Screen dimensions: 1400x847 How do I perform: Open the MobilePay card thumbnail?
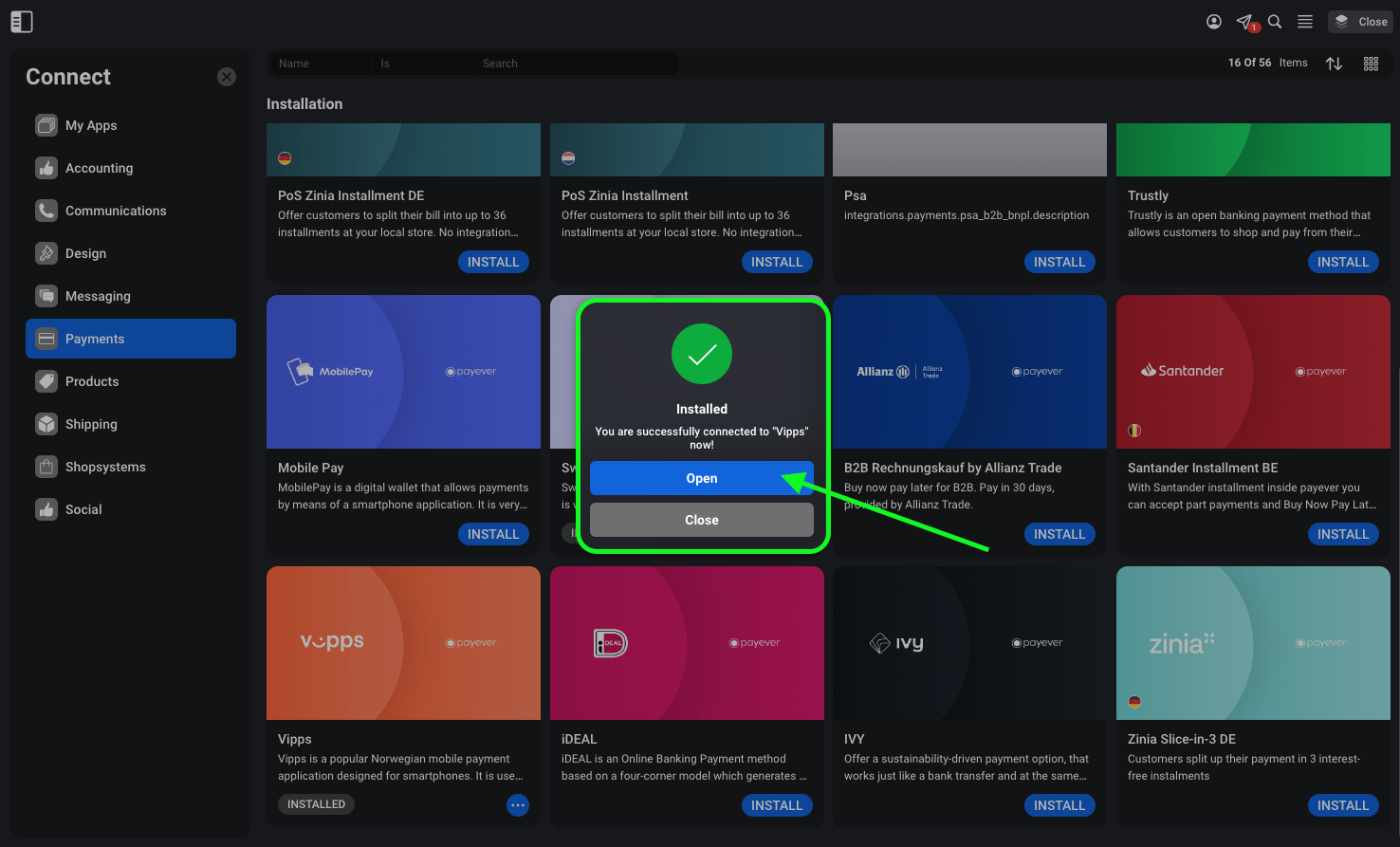[403, 372]
